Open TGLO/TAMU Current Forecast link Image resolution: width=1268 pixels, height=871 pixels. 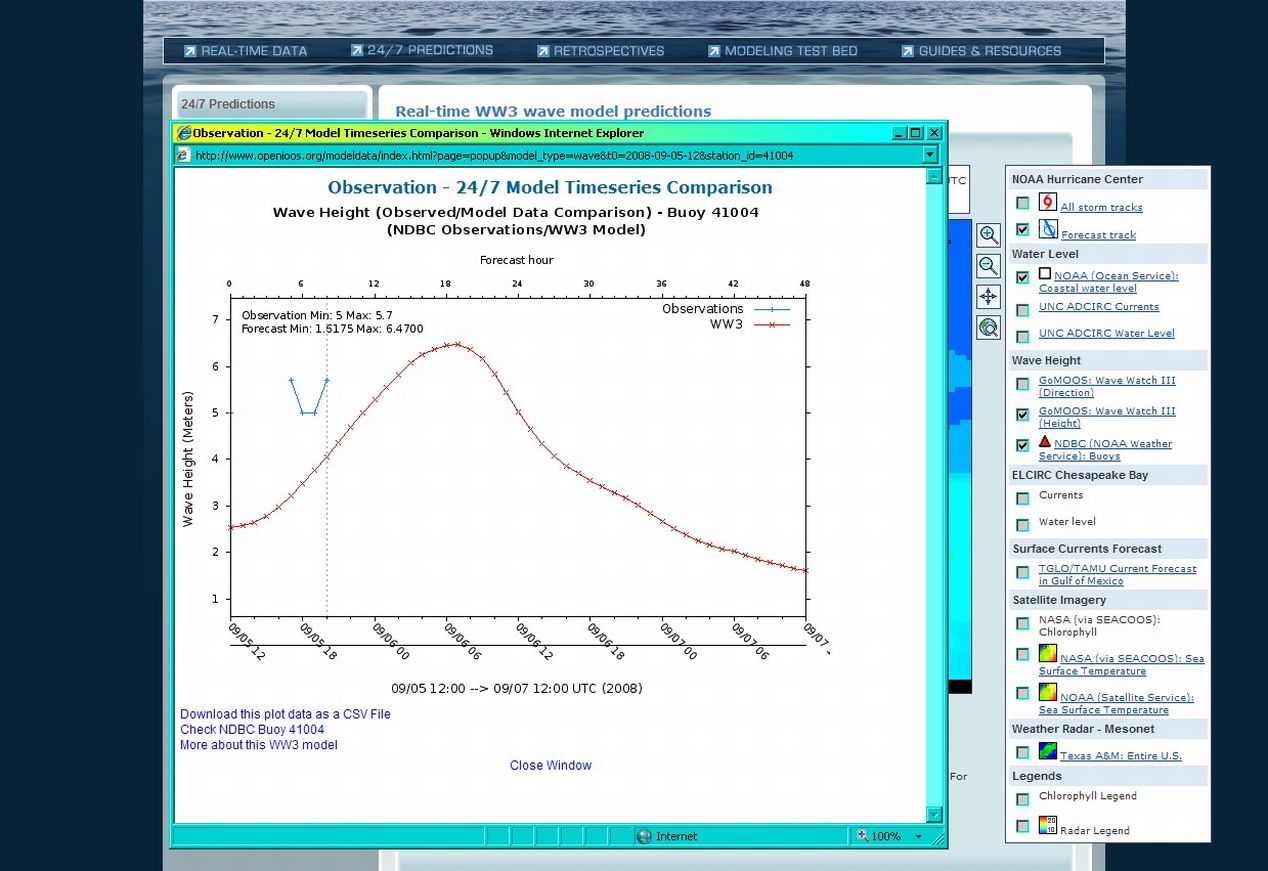1117,575
